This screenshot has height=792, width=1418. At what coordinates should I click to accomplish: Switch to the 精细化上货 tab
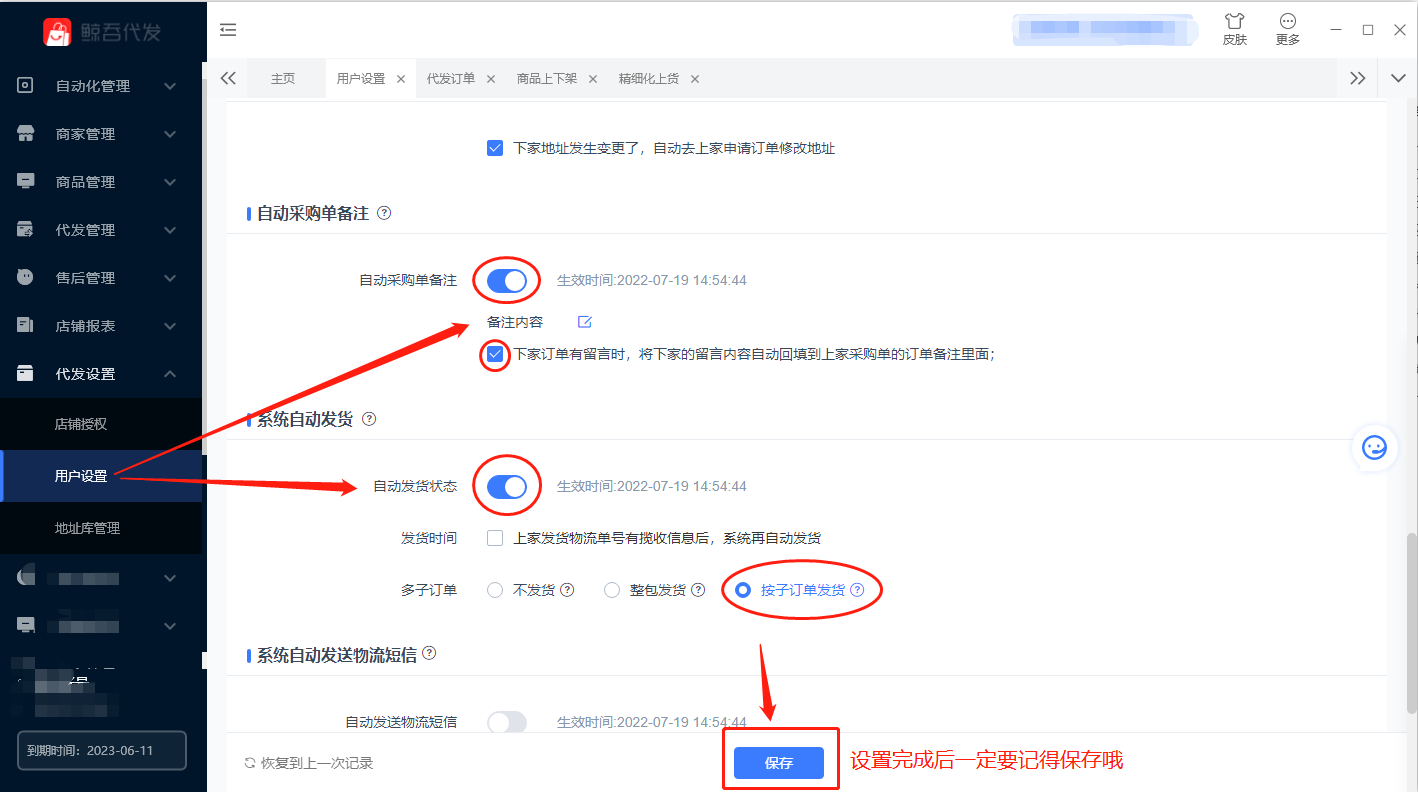(x=649, y=79)
